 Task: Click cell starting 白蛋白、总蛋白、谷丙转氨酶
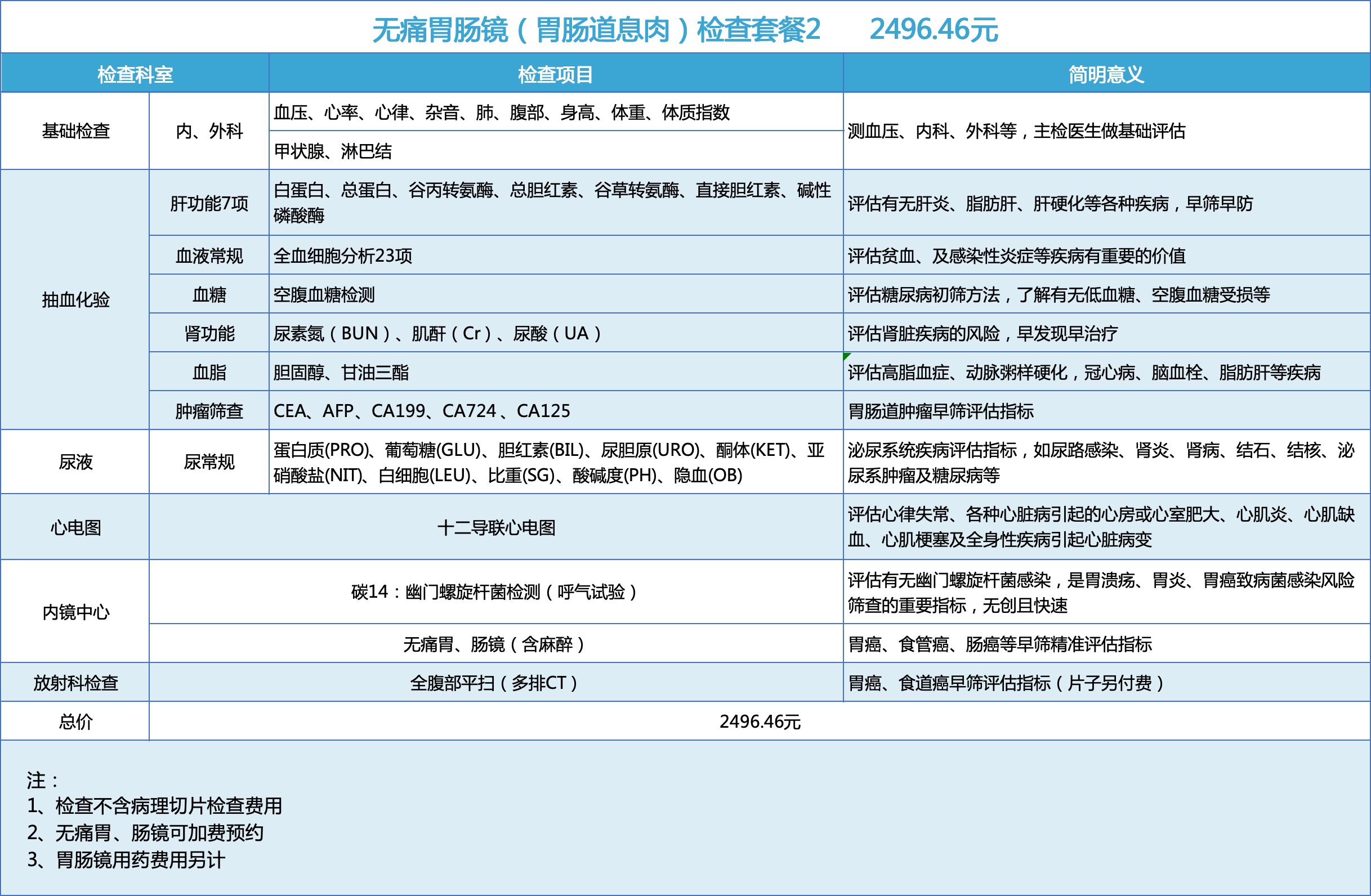tap(556, 203)
